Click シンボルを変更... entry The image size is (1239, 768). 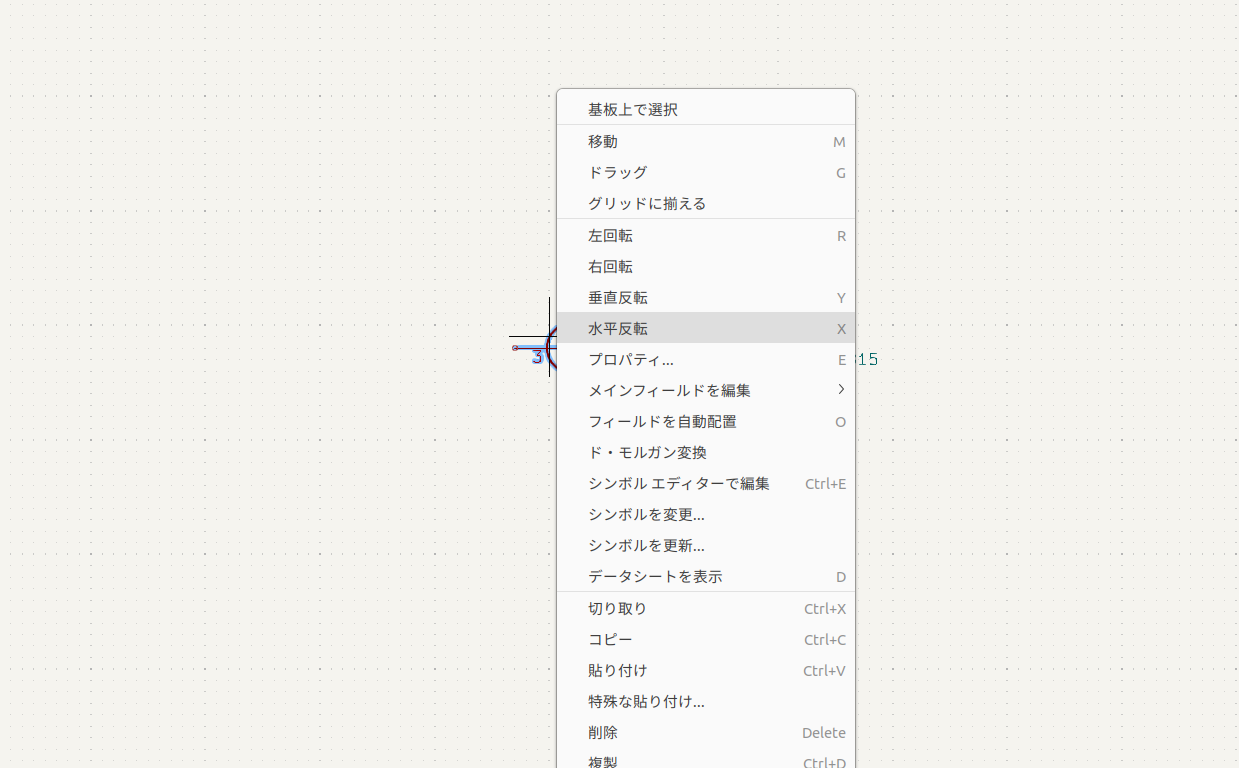pyautogui.click(x=646, y=515)
